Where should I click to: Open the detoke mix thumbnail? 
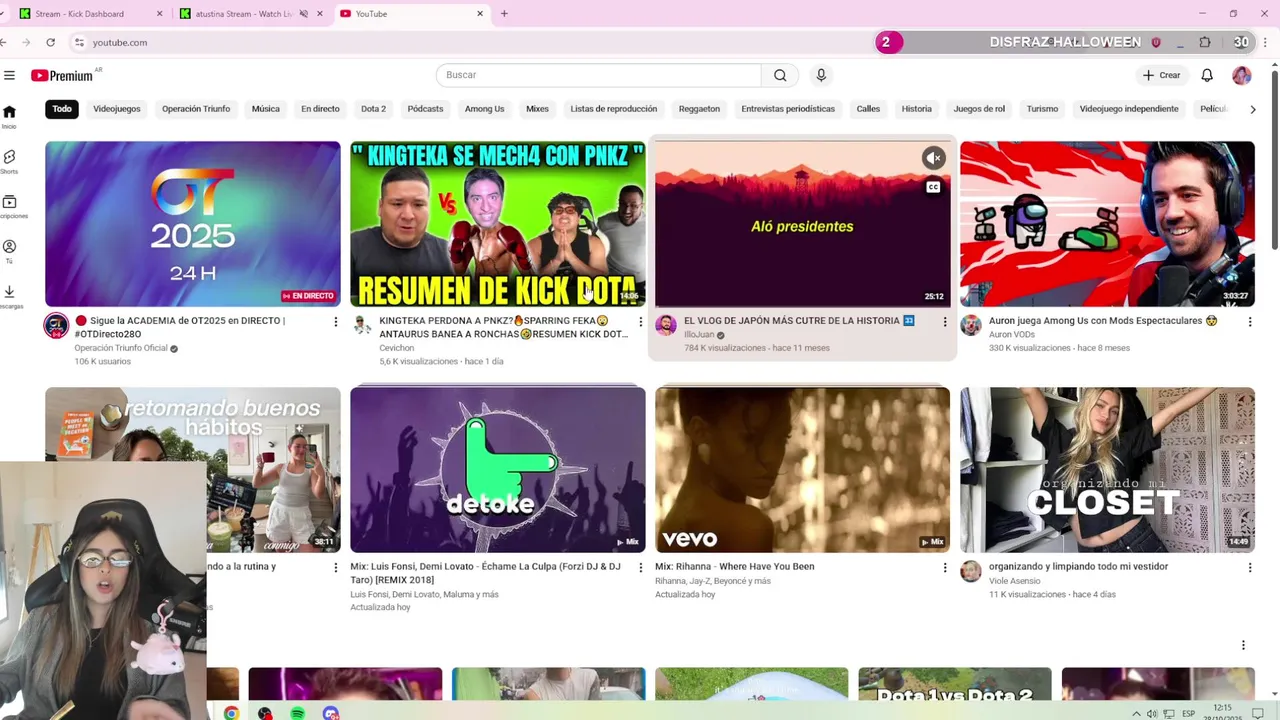(498, 469)
